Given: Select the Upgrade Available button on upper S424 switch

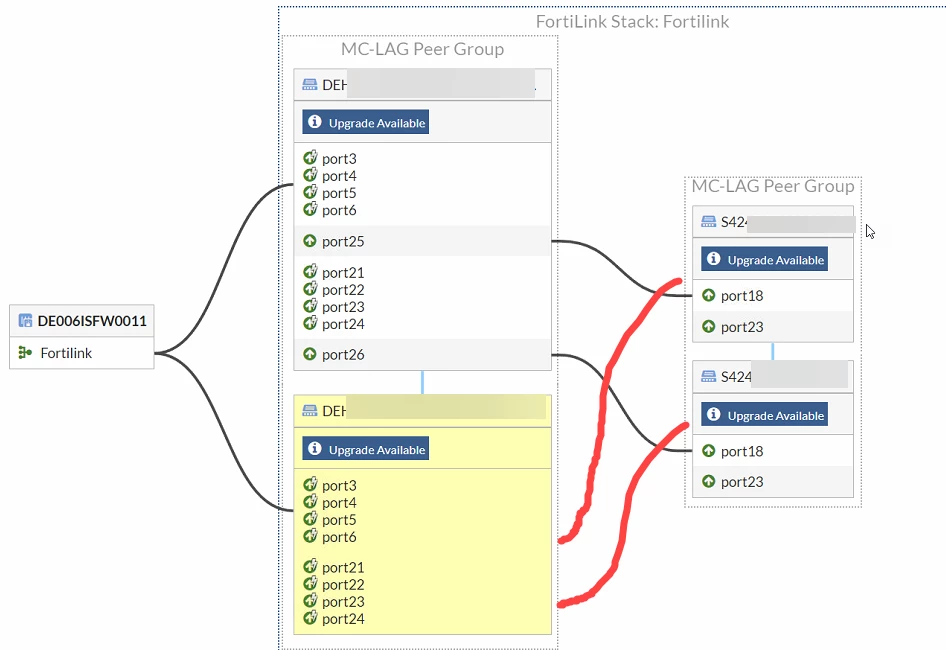Looking at the screenshot, I should tap(764, 260).
